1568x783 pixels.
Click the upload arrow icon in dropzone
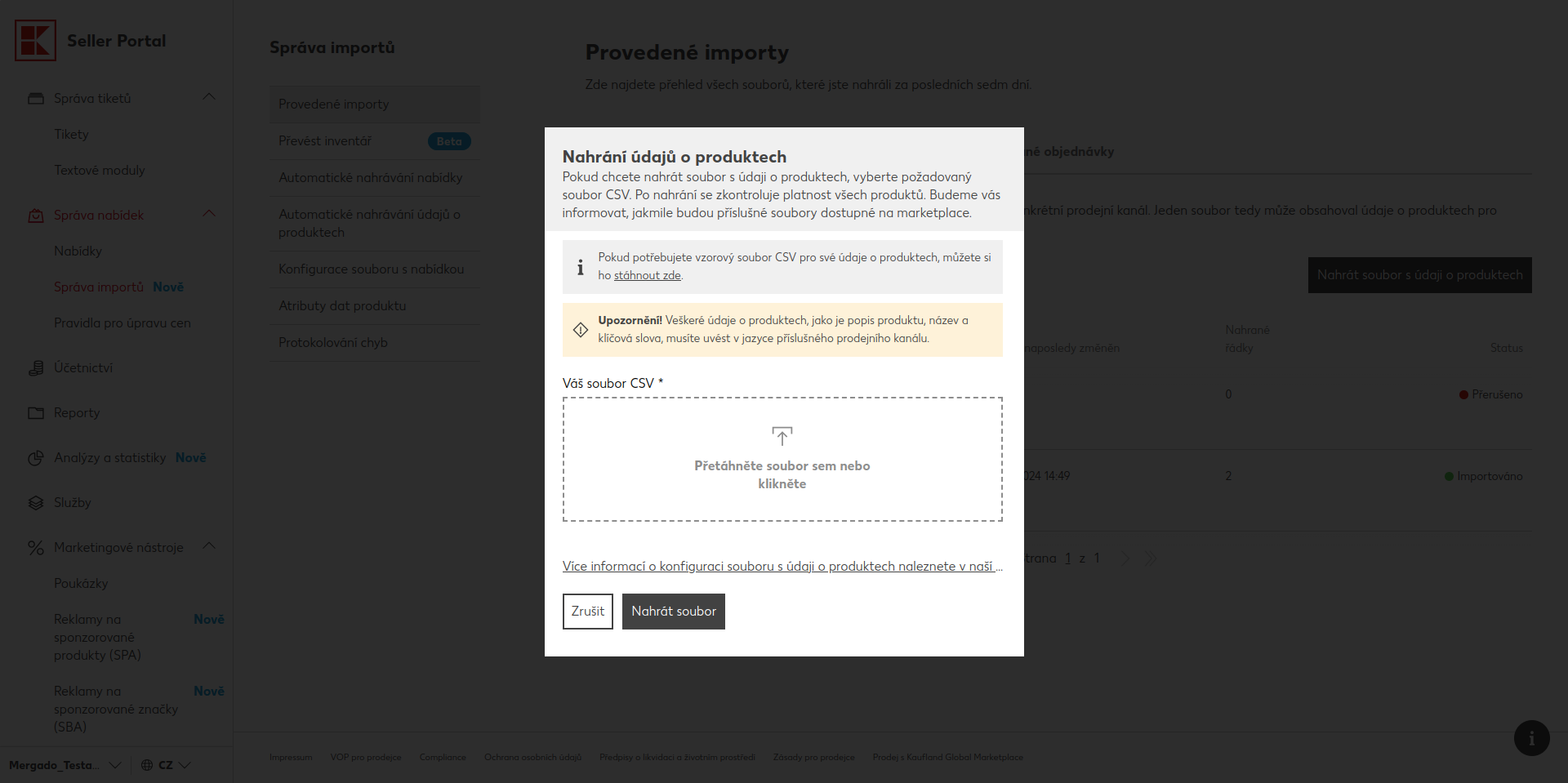pyautogui.click(x=782, y=436)
